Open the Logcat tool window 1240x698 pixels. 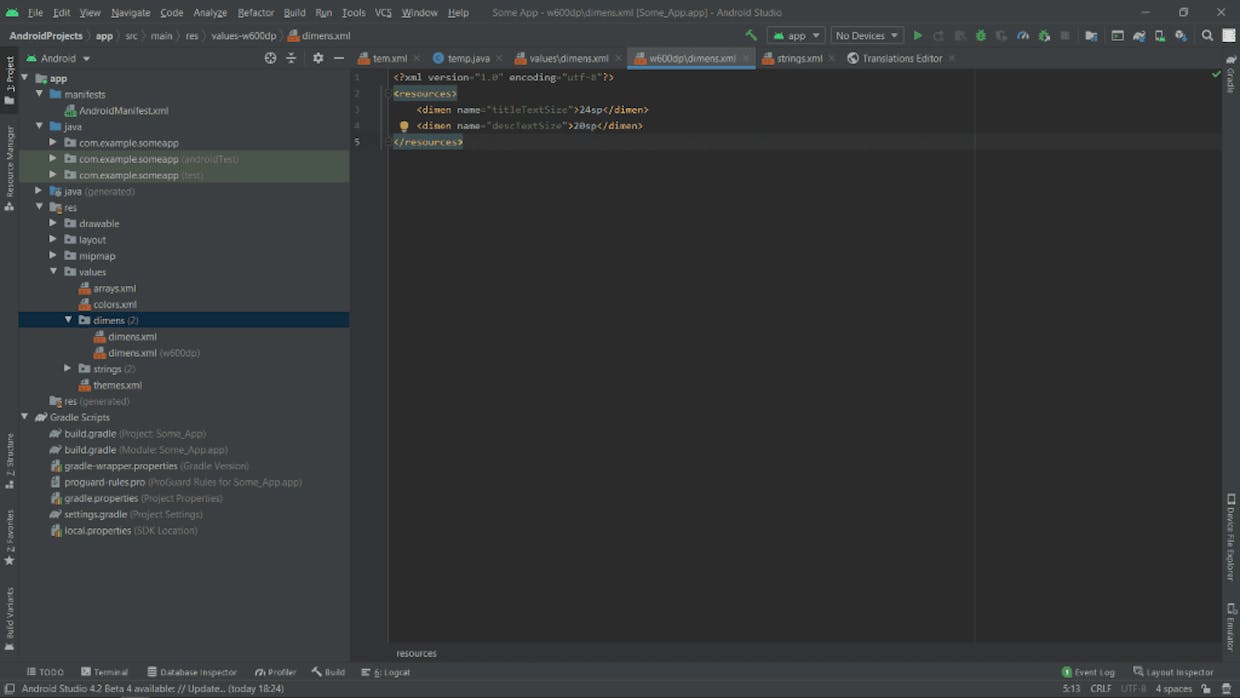click(x=386, y=672)
